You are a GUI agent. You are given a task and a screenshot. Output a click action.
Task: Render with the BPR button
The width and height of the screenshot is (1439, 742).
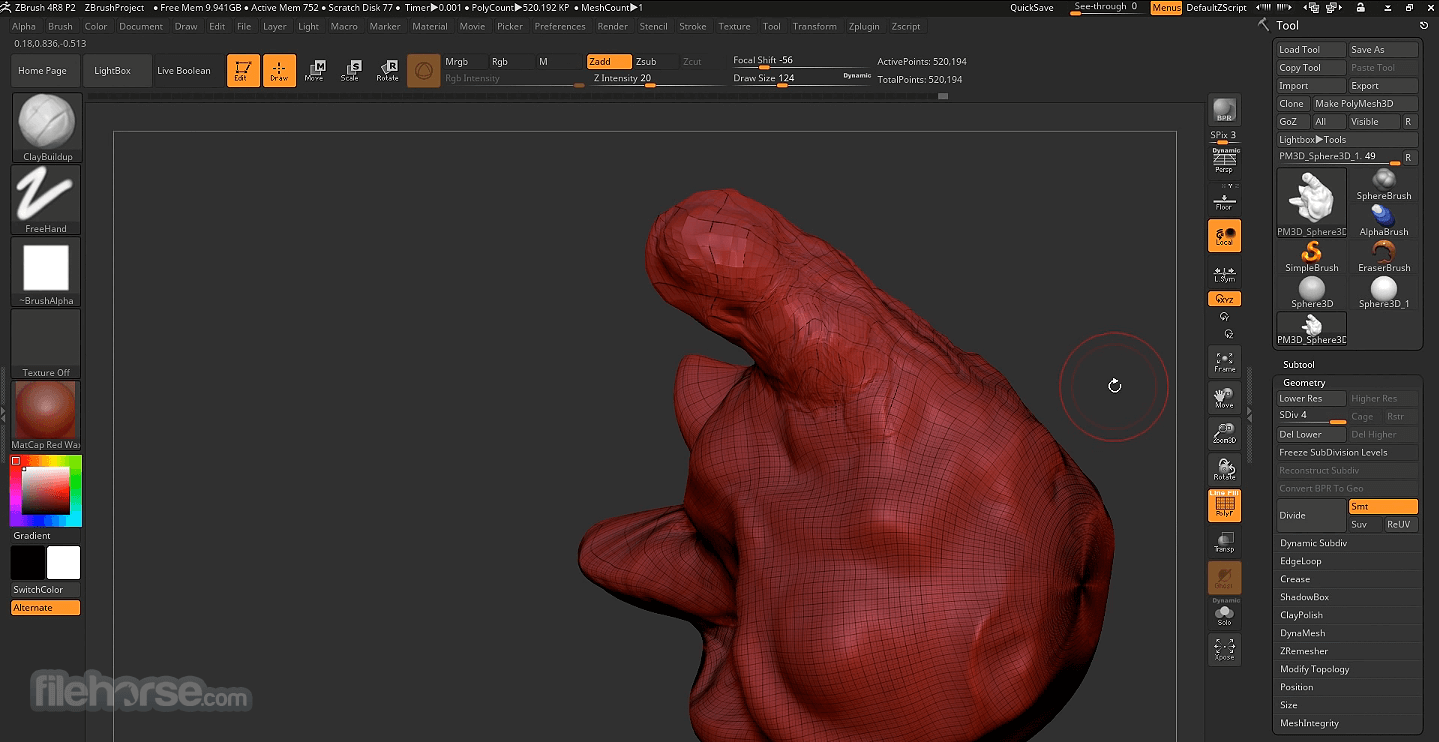click(1224, 110)
